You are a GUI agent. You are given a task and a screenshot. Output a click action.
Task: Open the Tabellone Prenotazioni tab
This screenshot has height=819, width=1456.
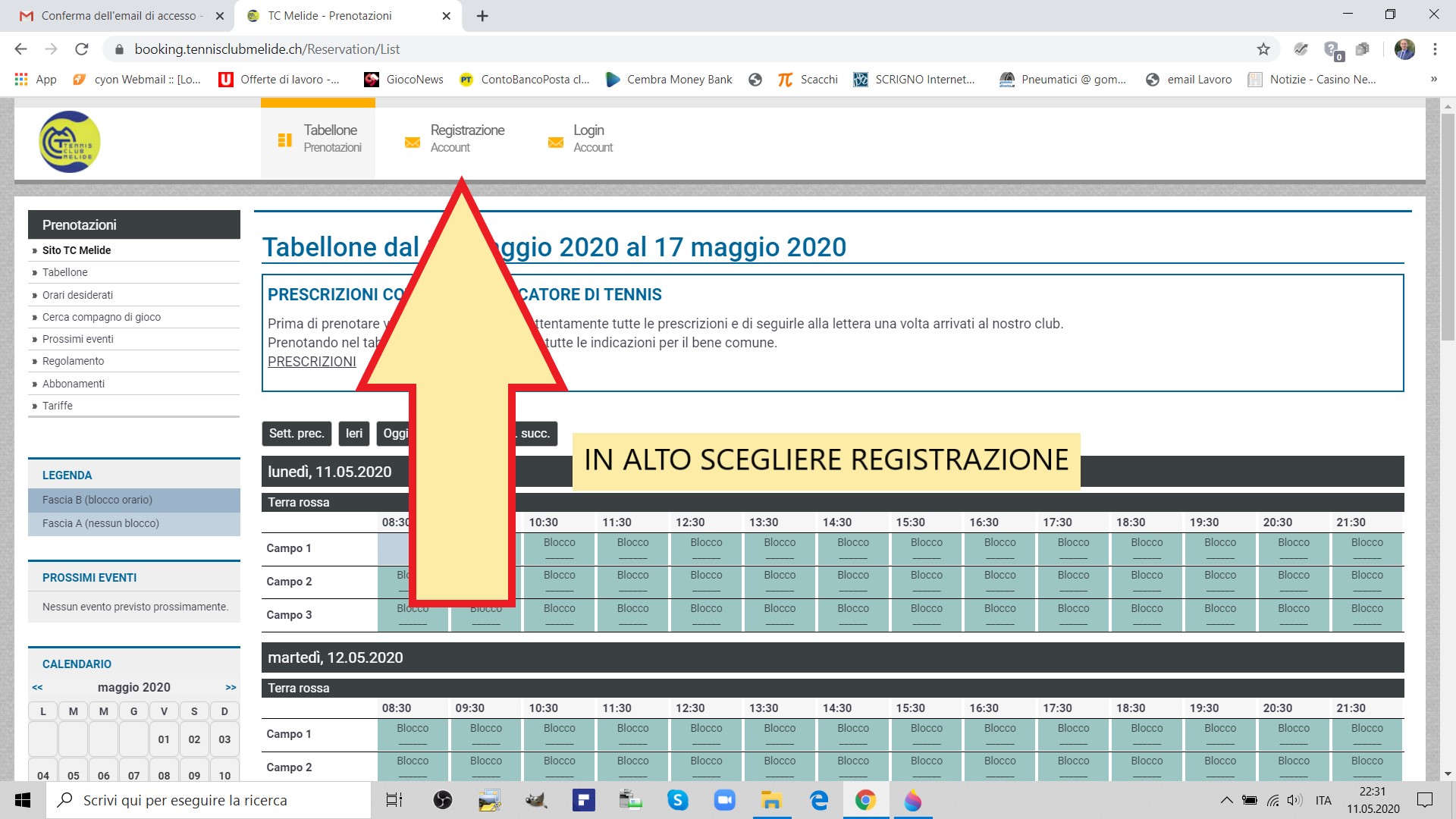coord(318,139)
